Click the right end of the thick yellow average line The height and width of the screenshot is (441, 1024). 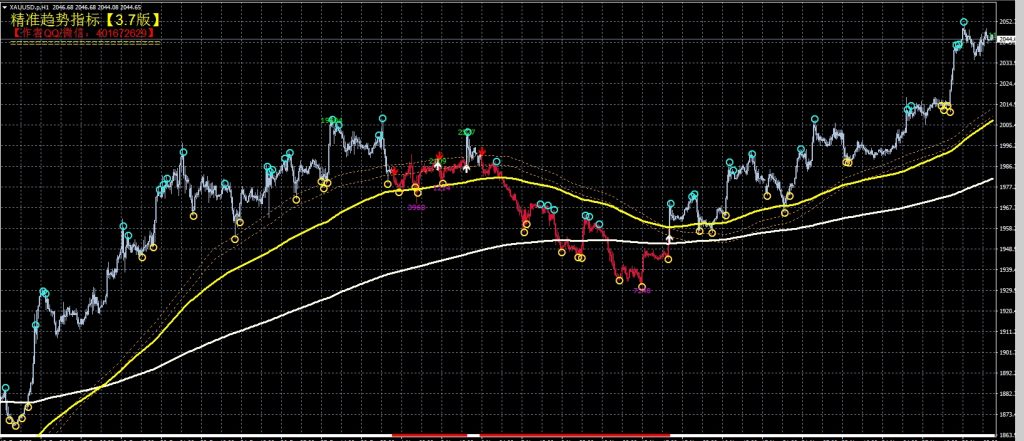(x=991, y=121)
